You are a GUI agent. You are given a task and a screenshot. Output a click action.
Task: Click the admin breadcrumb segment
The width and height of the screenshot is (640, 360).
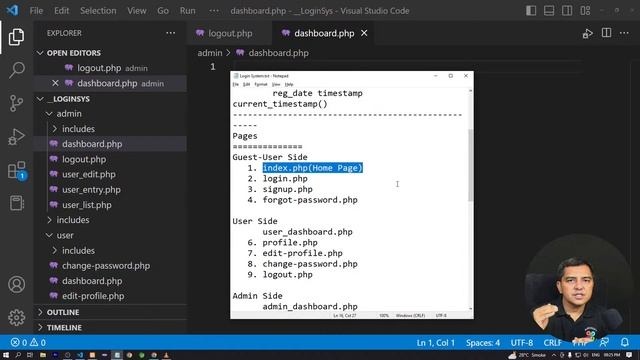pyautogui.click(x=210, y=53)
